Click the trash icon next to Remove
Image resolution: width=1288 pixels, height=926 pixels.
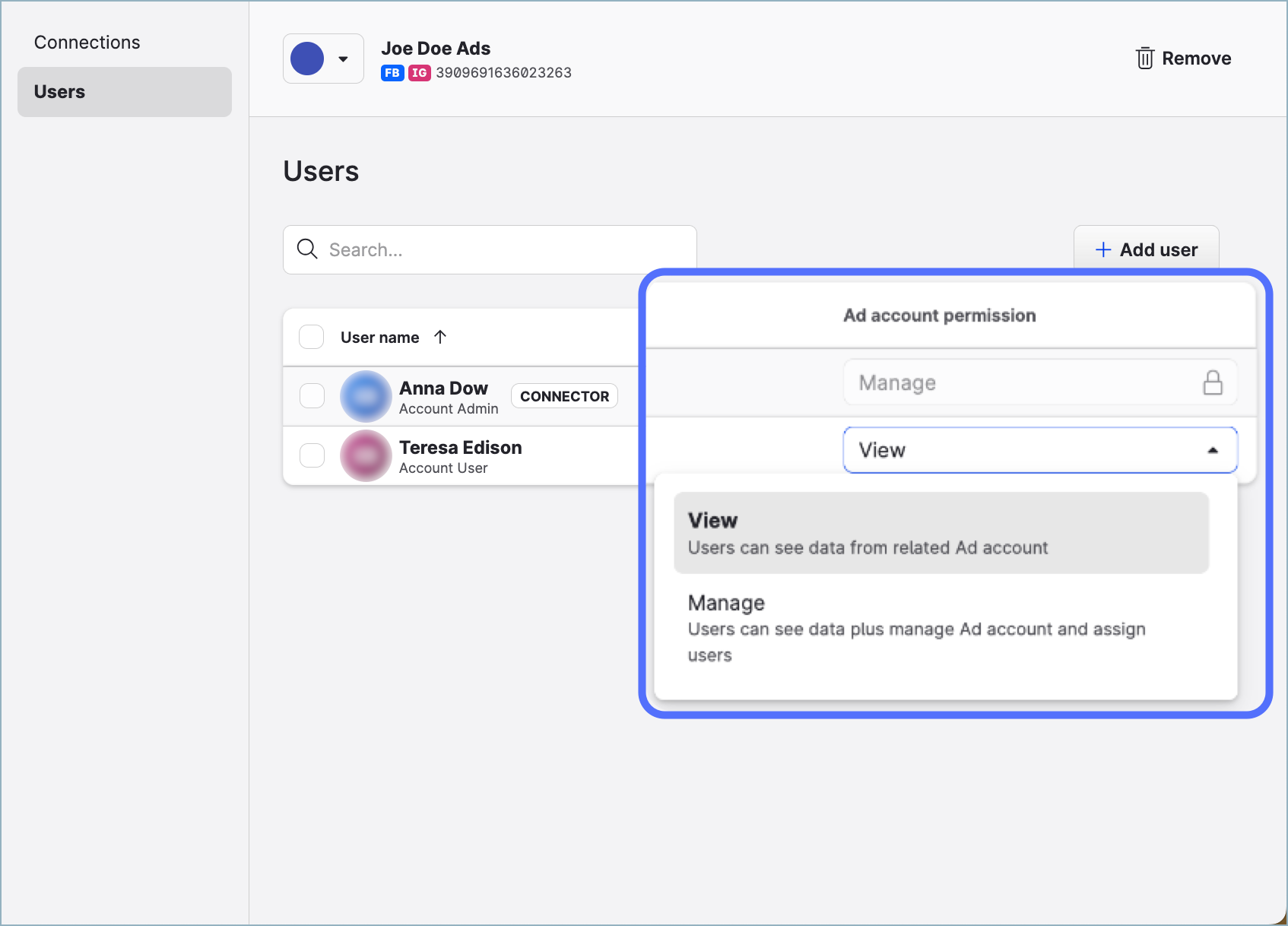[1144, 59]
